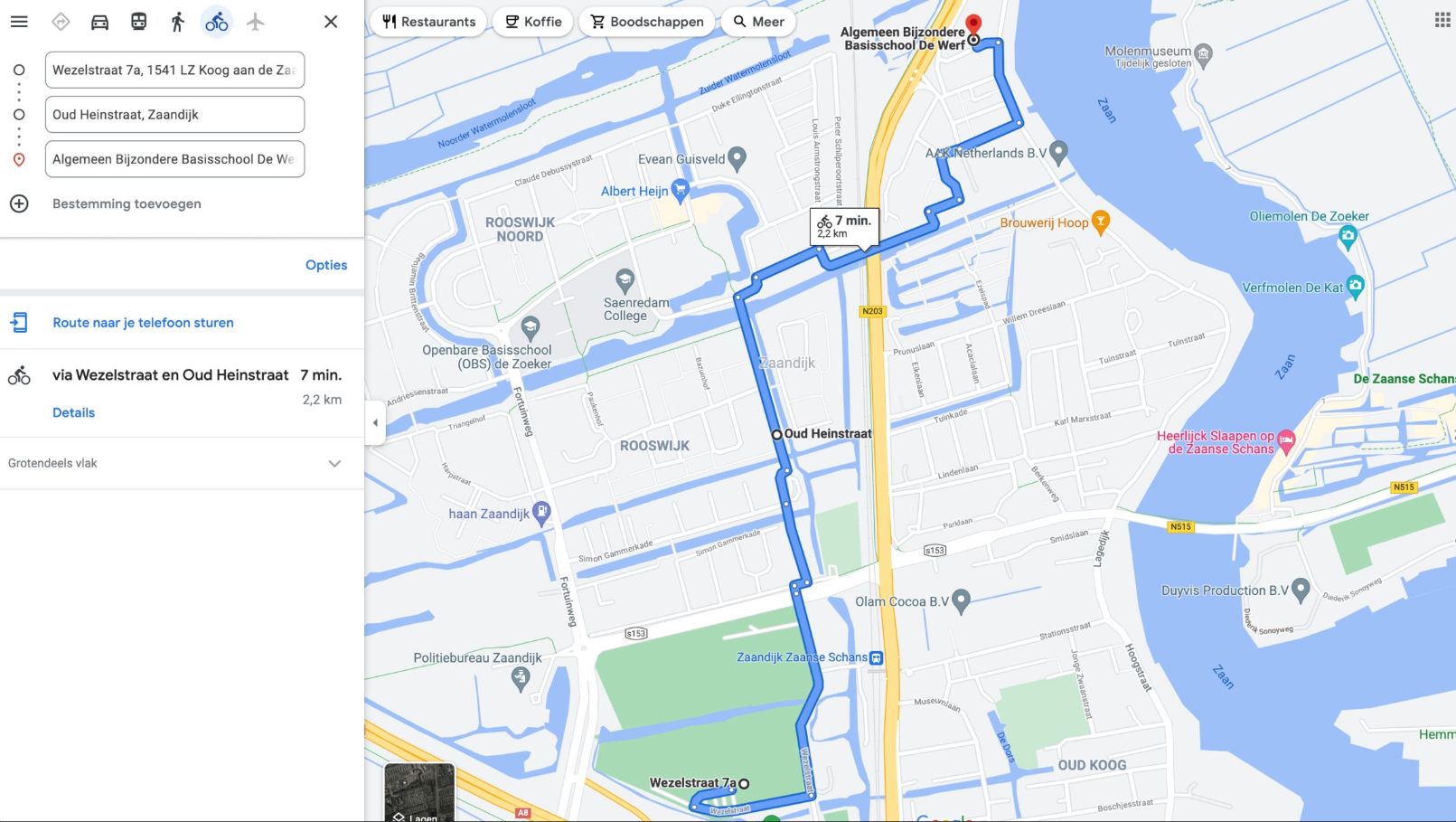
Task: Click Route naar je telefoon sturen
Action: (x=143, y=322)
